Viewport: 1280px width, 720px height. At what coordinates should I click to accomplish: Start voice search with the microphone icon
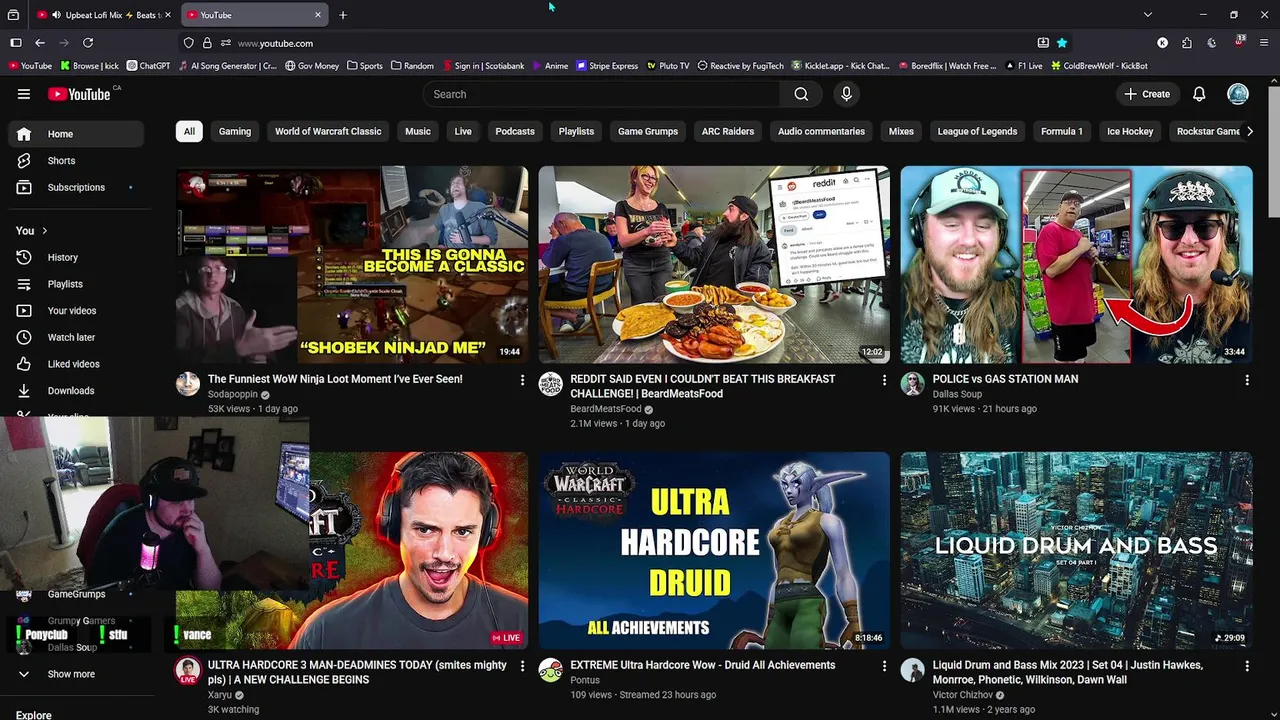[846, 94]
